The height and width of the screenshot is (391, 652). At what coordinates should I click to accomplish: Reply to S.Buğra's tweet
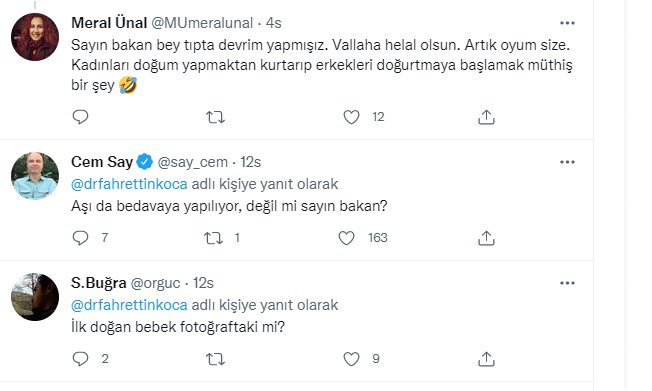pos(80,359)
